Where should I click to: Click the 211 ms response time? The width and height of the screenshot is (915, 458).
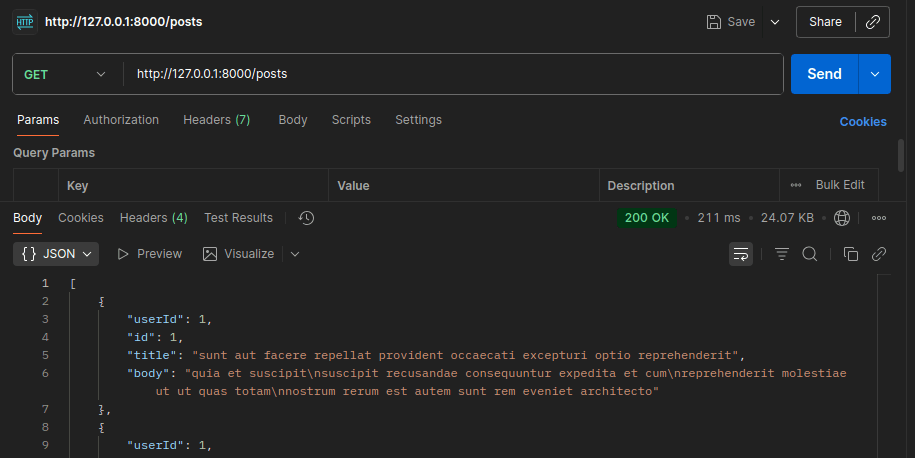click(718, 218)
